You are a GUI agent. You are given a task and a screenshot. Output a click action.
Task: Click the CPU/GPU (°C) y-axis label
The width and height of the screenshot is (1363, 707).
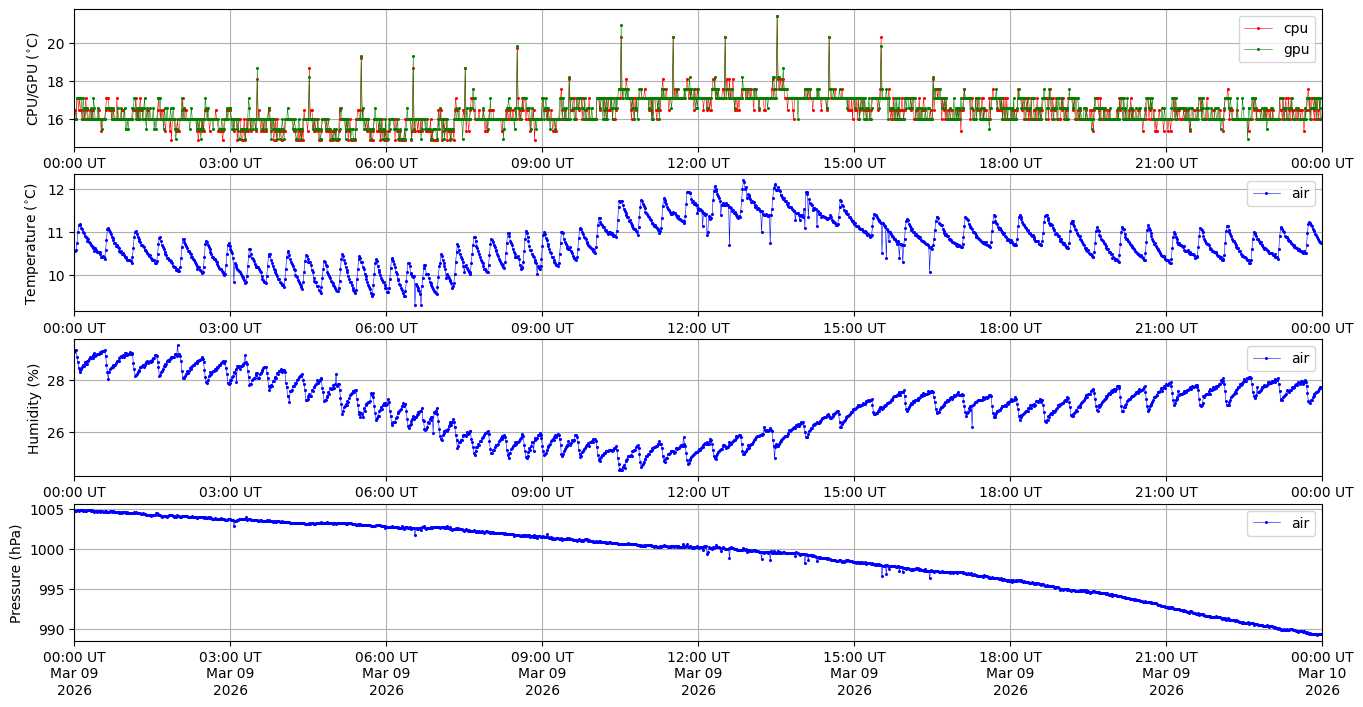tap(33, 79)
